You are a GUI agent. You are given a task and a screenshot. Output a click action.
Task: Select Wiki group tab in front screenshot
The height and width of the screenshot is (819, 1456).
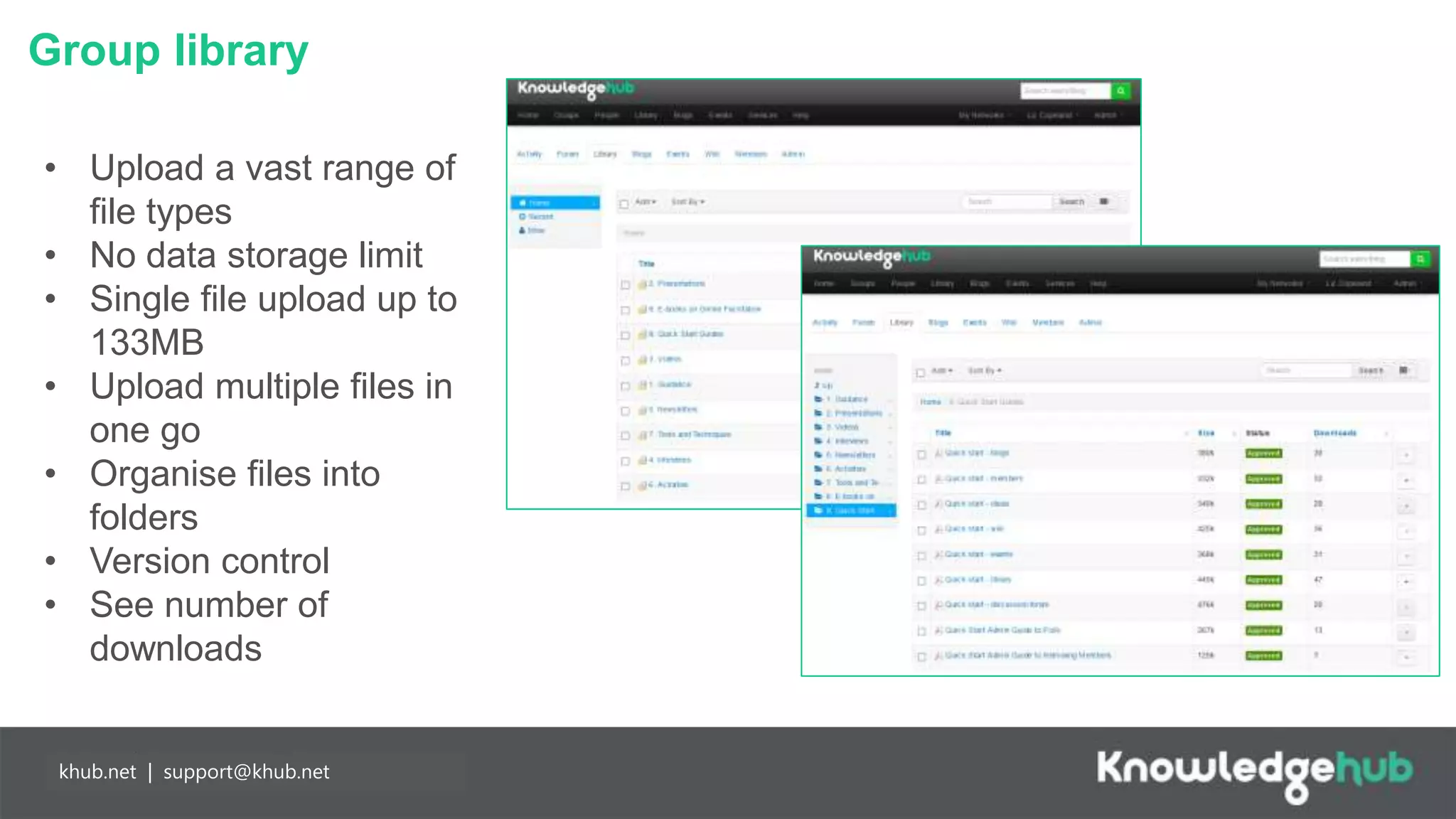click(1009, 323)
